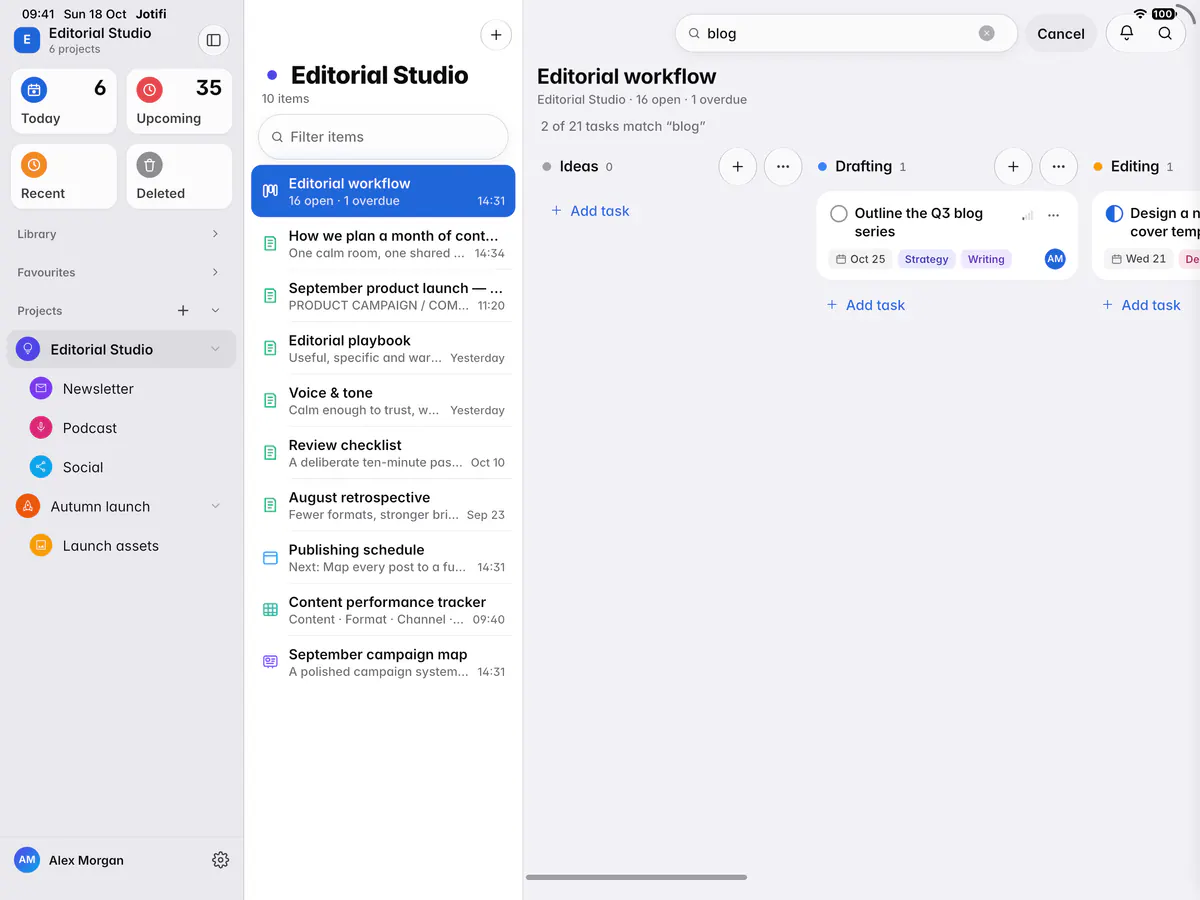Open the Today smart list
The height and width of the screenshot is (900, 1200).
(x=64, y=101)
